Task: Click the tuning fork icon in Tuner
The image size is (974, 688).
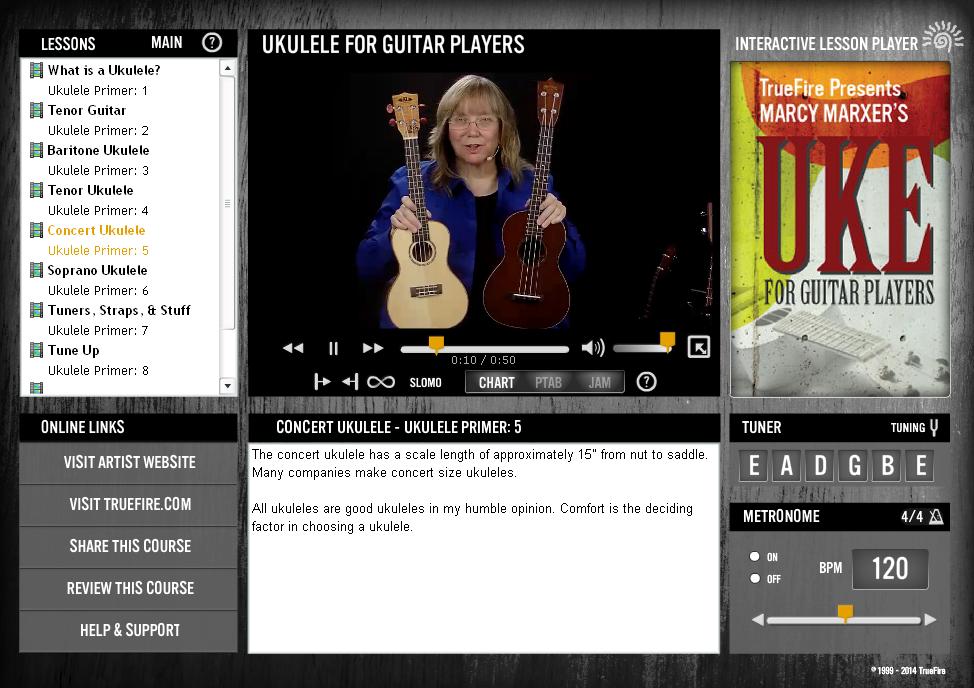Action: pos(934,427)
